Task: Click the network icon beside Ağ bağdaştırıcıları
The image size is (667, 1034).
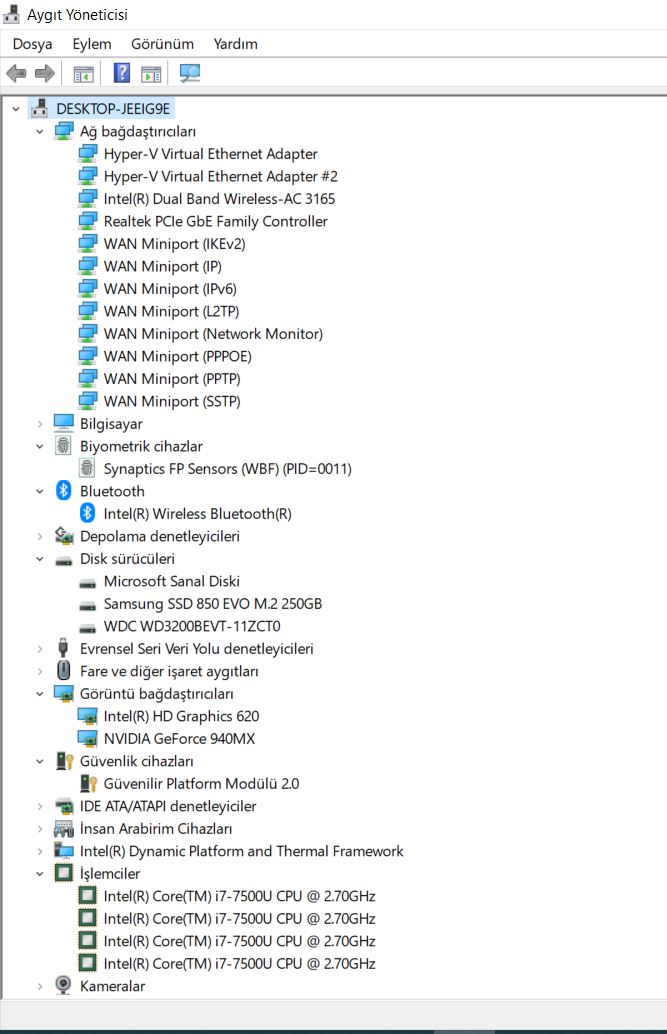Action: [63, 131]
